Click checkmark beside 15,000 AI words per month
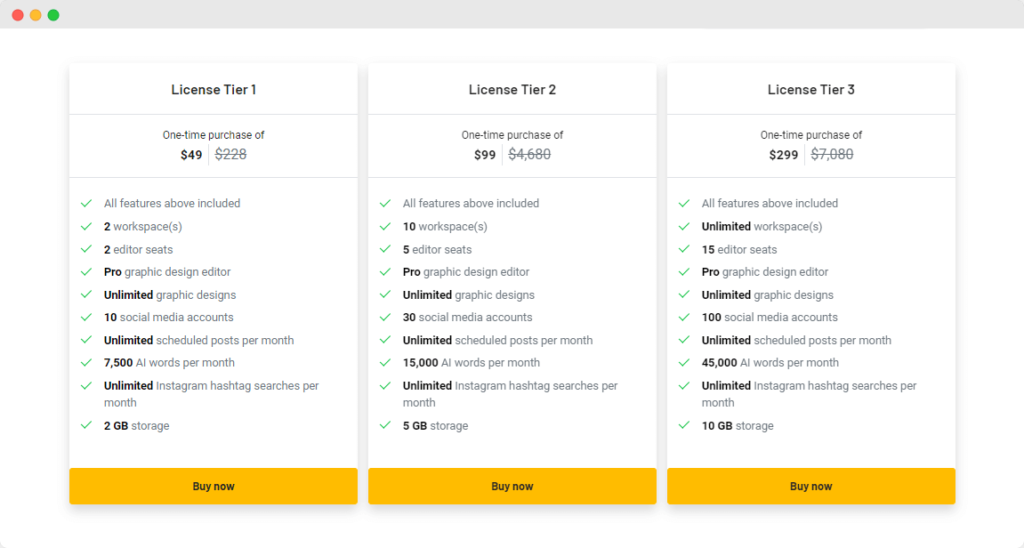This screenshot has height=548, width=1024. click(385, 363)
